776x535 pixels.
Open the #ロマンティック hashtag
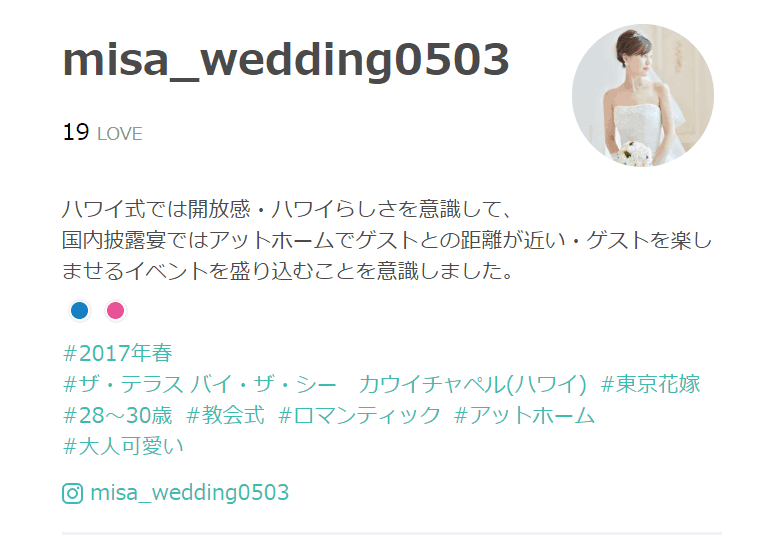pos(359,416)
